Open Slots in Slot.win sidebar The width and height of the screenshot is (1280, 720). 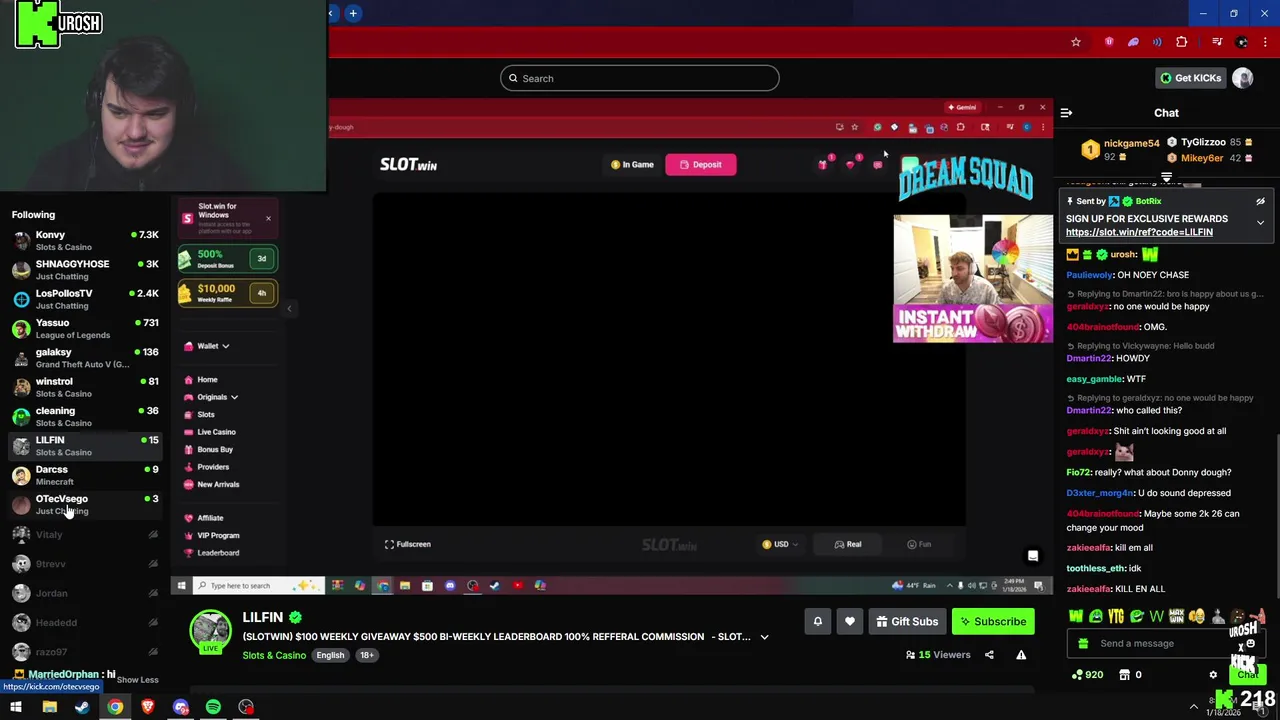pyautogui.click(x=200, y=415)
